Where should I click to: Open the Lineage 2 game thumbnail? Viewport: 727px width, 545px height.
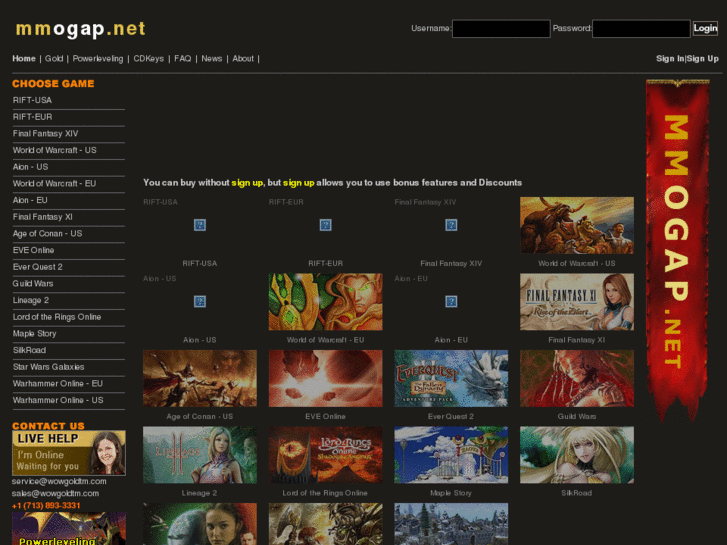tap(200, 455)
